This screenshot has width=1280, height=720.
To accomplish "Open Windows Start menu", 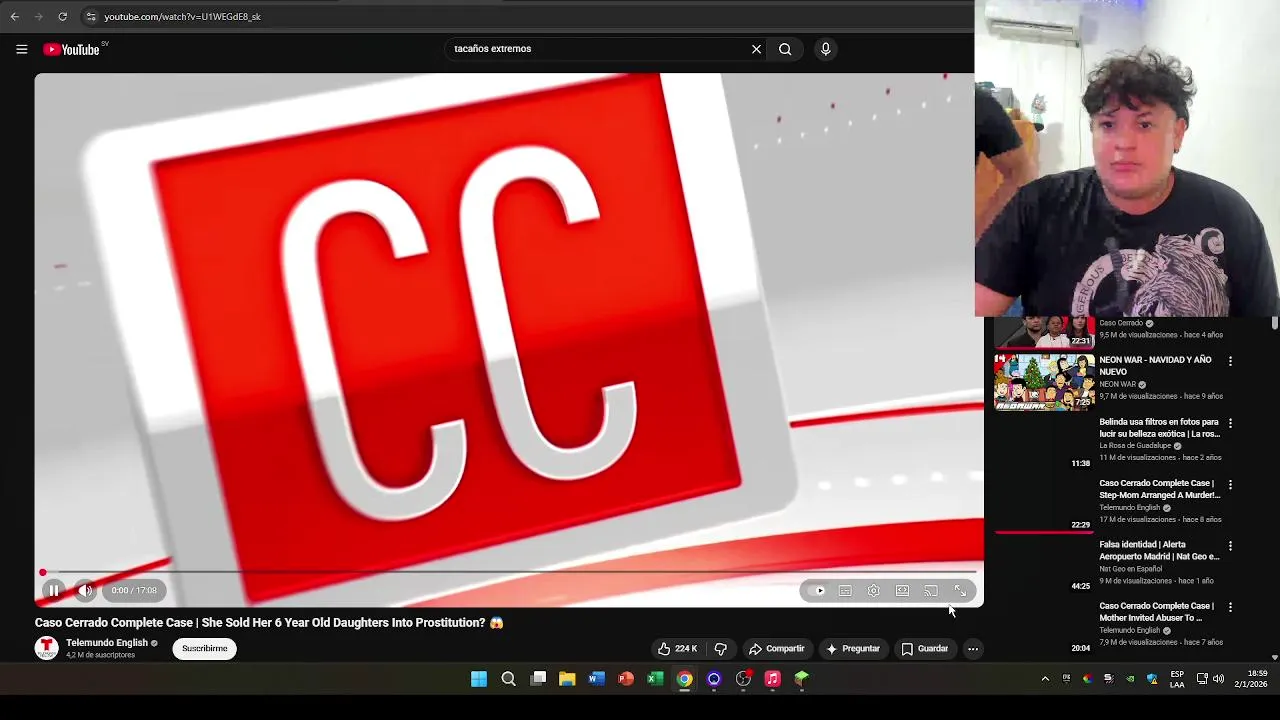I will (479, 679).
